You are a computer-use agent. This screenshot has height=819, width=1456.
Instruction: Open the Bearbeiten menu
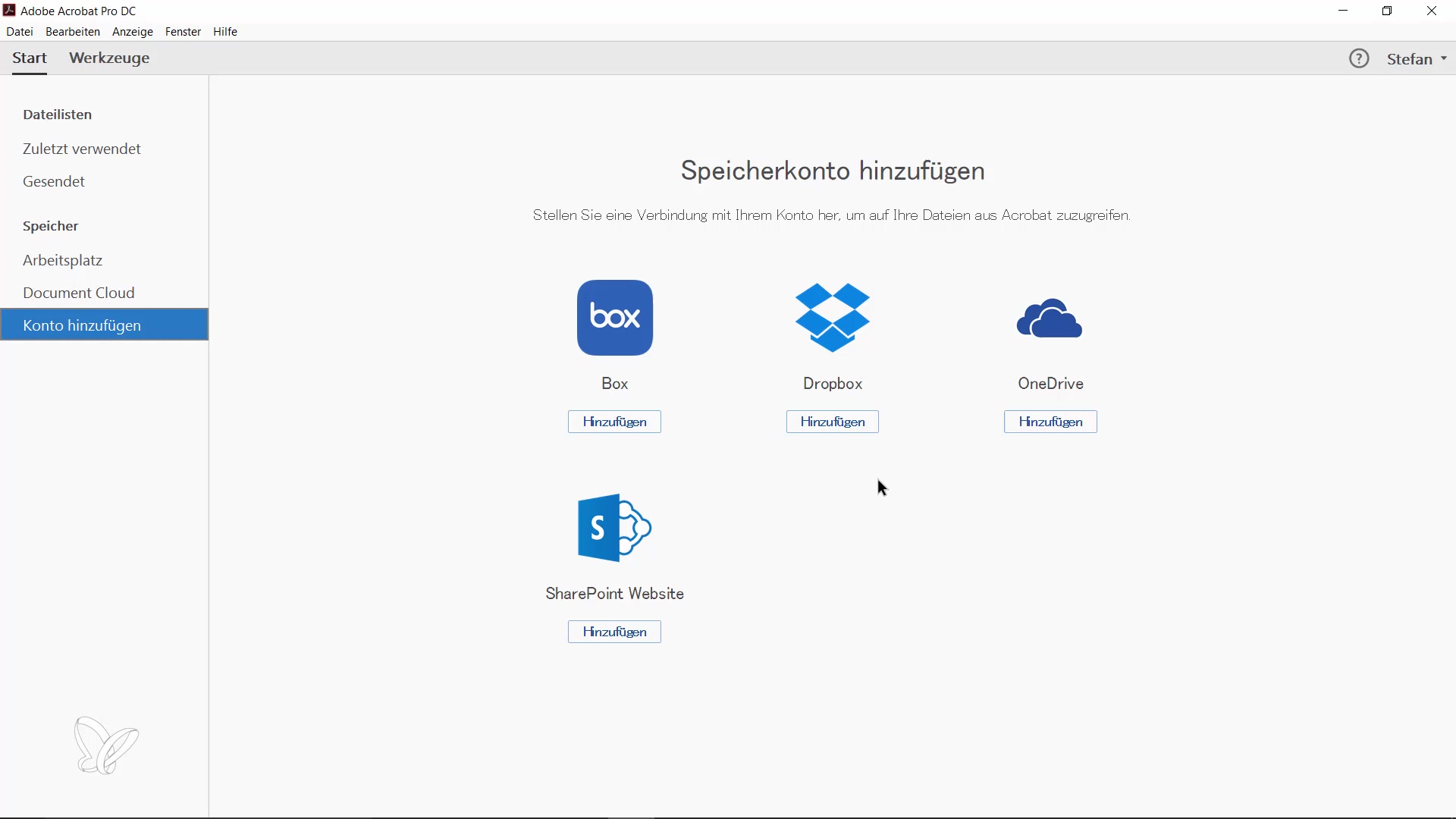pos(73,32)
